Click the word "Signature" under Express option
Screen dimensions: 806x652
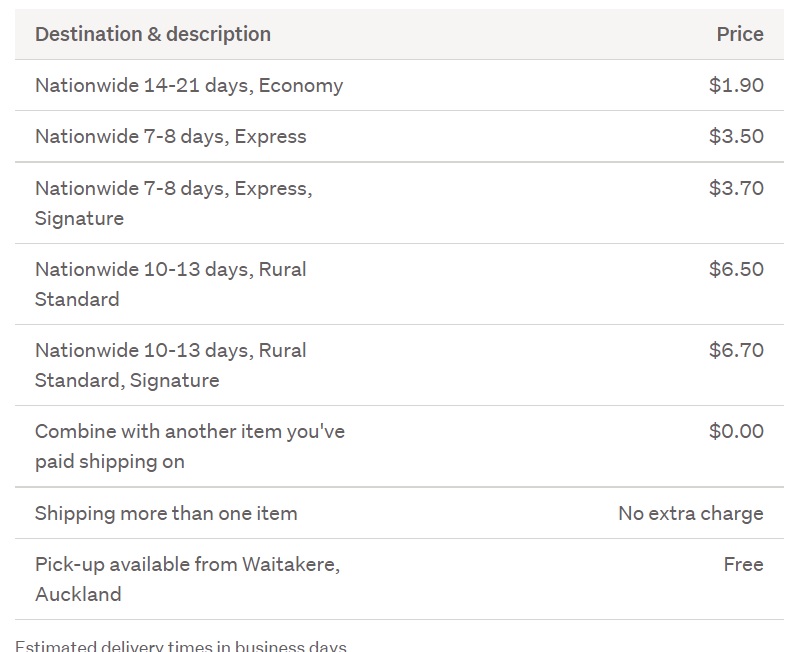79,218
